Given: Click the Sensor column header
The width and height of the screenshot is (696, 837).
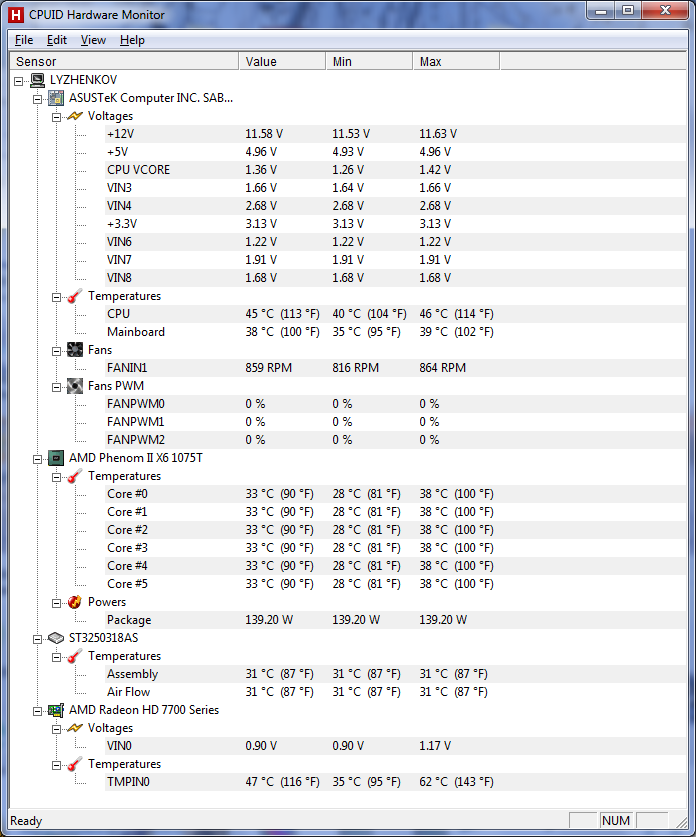Looking at the screenshot, I should coord(124,61).
